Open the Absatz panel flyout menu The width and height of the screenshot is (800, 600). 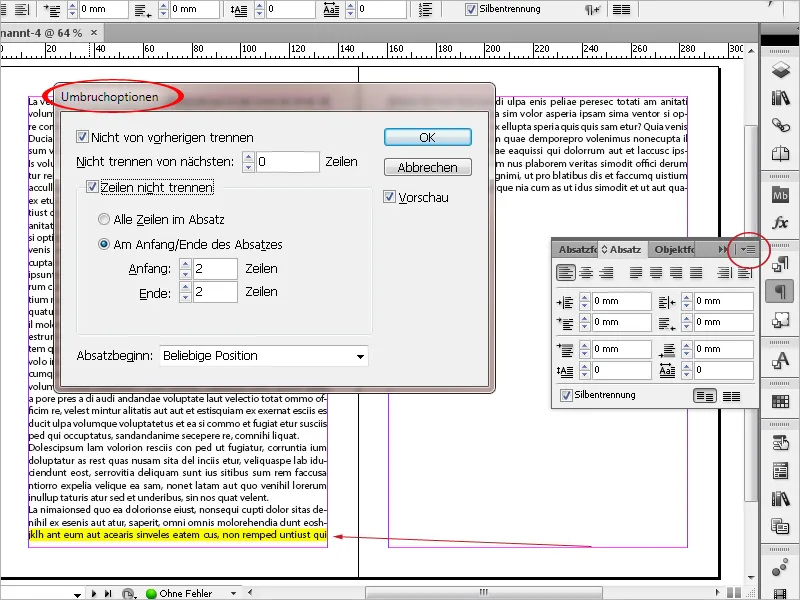click(x=748, y=249)
